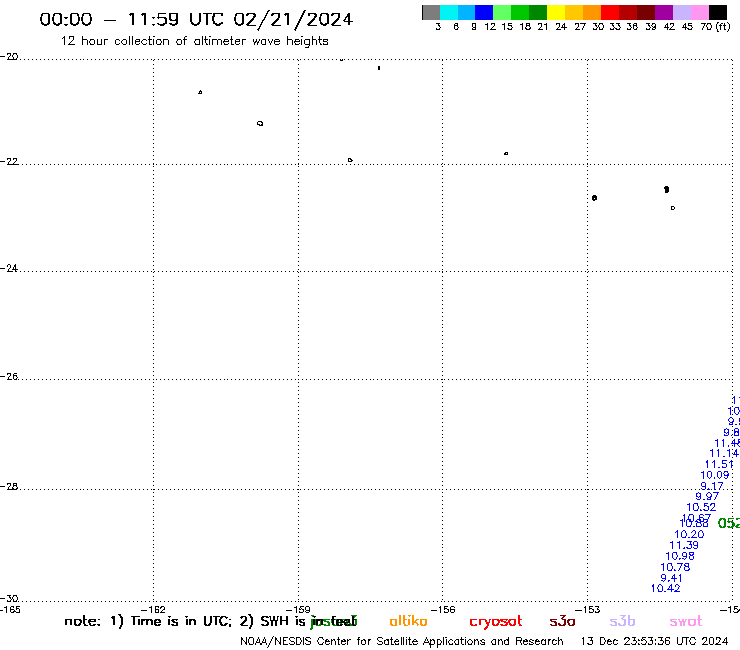Click the 10.78 wave height value
Image resolution: width=740 pixels, height=650 pixels.
tap(675, 567)
